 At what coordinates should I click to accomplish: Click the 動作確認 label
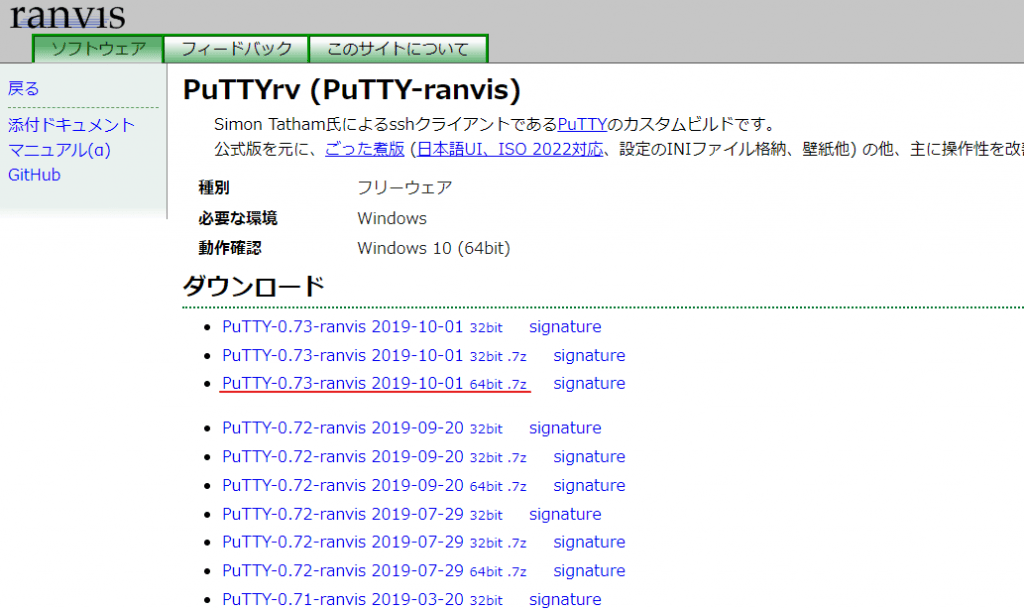[x=230, y=248]
